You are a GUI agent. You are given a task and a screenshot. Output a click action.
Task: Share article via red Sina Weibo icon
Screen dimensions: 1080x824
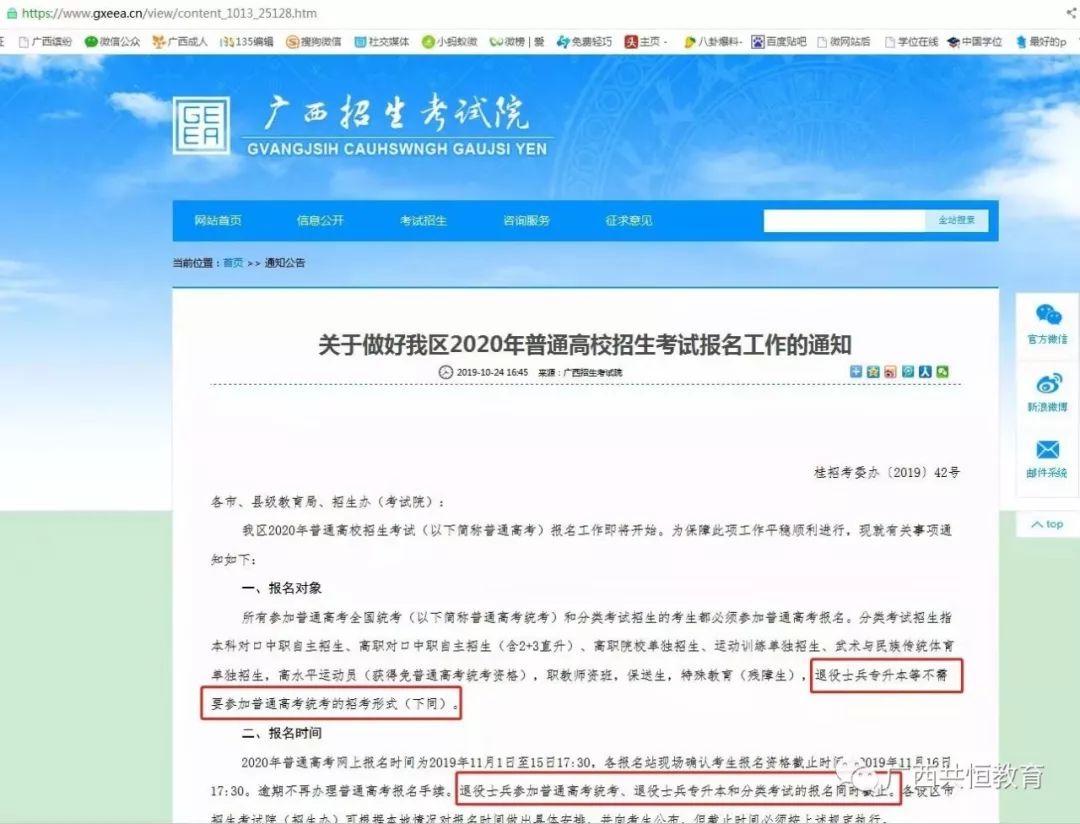point(890,372)
